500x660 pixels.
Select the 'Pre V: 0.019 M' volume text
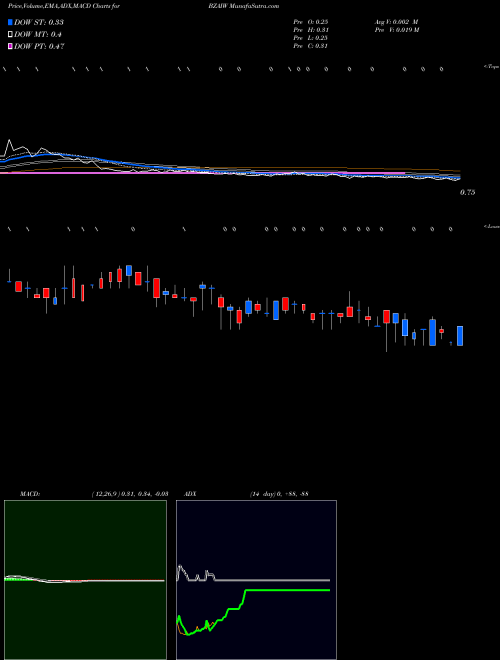tap(396, 30)
